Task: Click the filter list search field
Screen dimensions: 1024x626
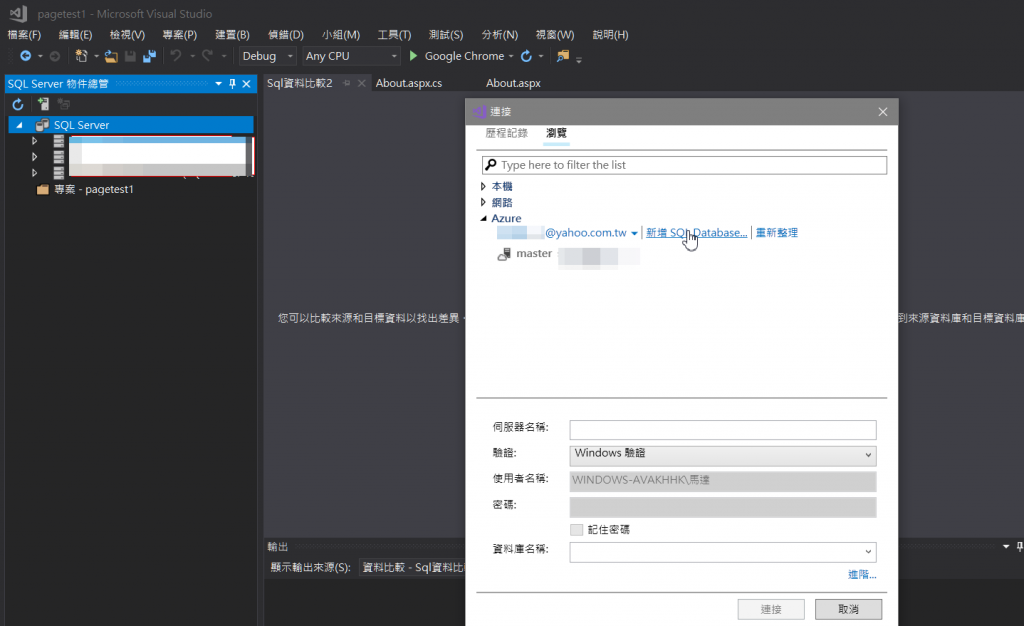Action: coord(684,165)
